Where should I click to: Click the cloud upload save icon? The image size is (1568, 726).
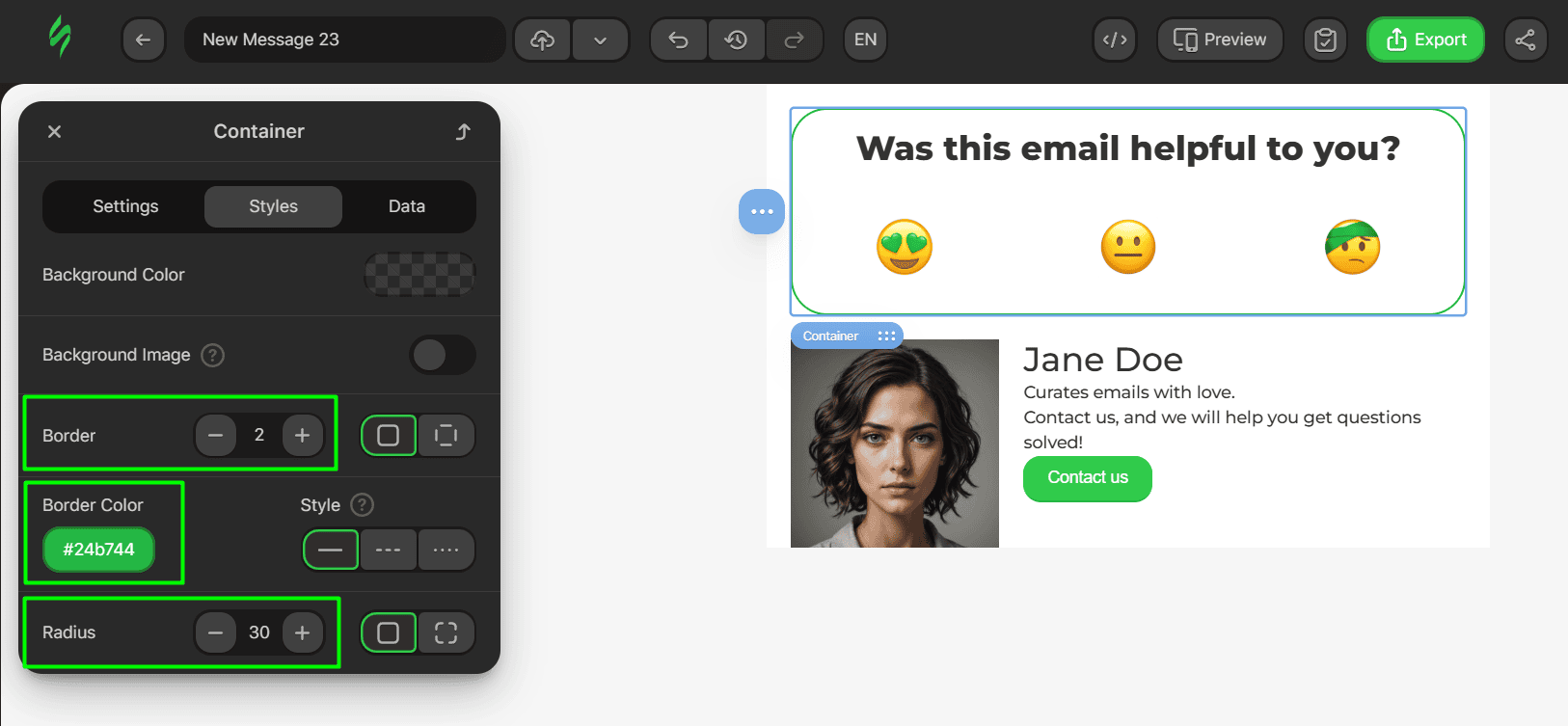(x=542, y=40)
